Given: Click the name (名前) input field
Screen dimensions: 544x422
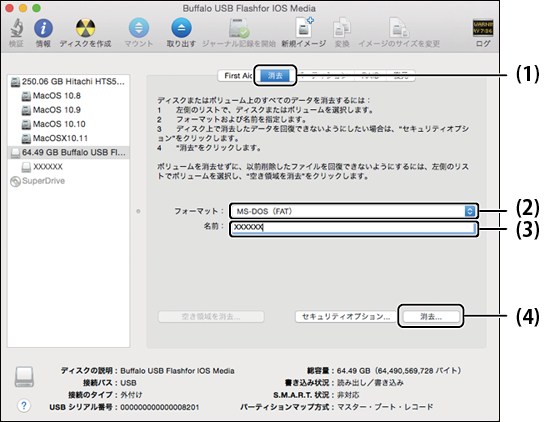Looking at the screenshot, I should 353,227.
